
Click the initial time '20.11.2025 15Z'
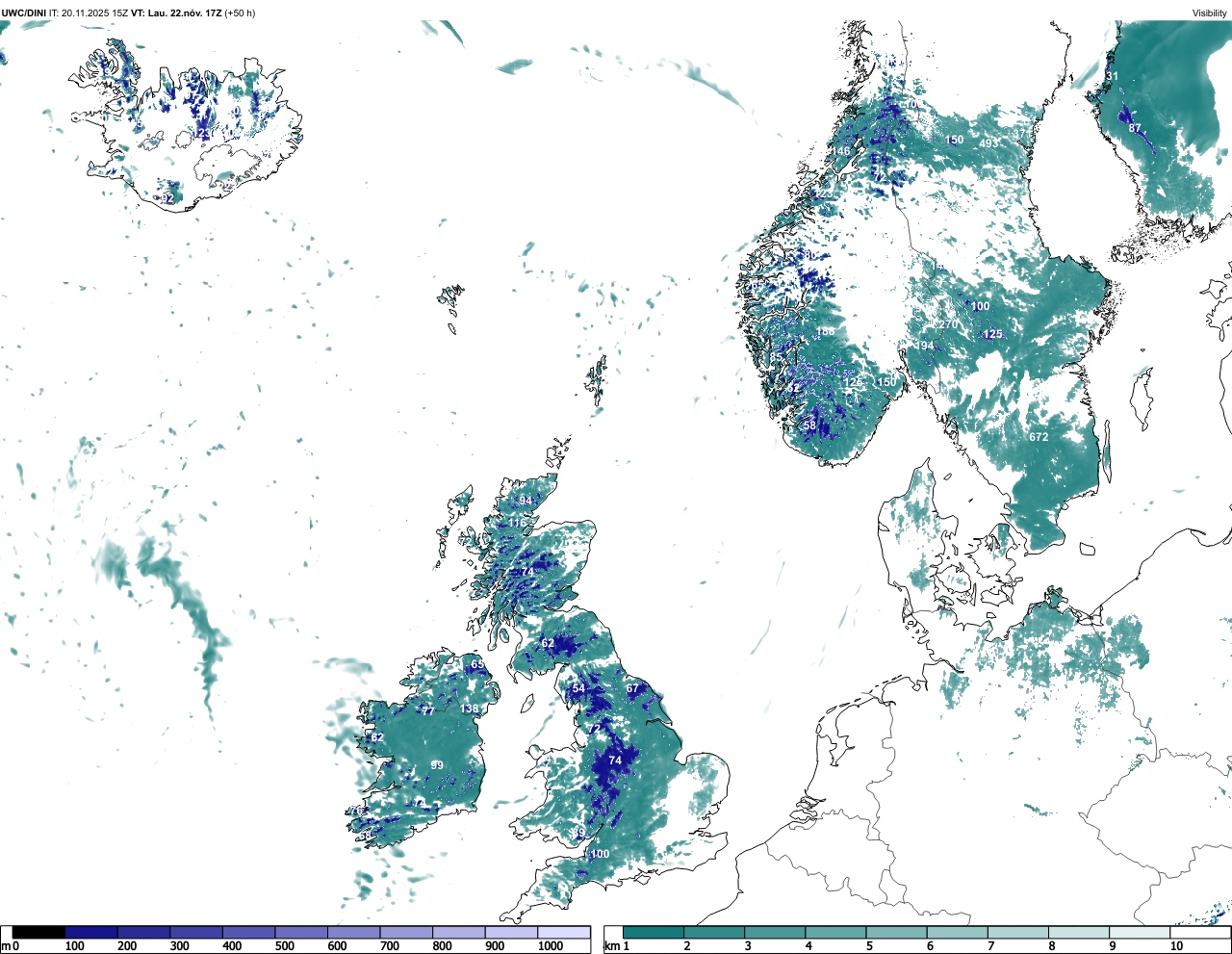click(x=94, y=13)
